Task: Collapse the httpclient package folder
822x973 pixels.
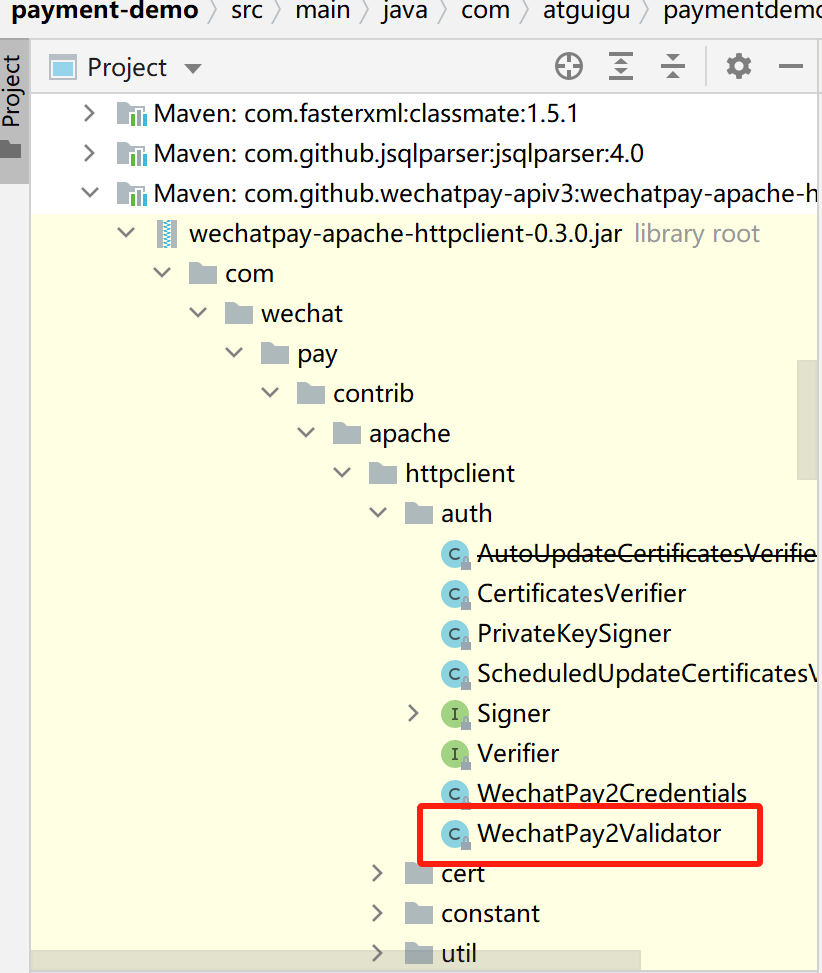Action: pos(342,473)
